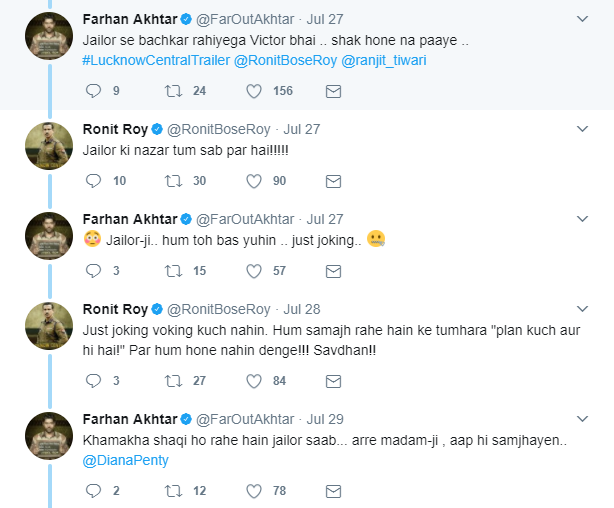Viewport: 614px width, 508px height.
Task: Direct message the Just joking voking tweet
Action: point(333,380)
